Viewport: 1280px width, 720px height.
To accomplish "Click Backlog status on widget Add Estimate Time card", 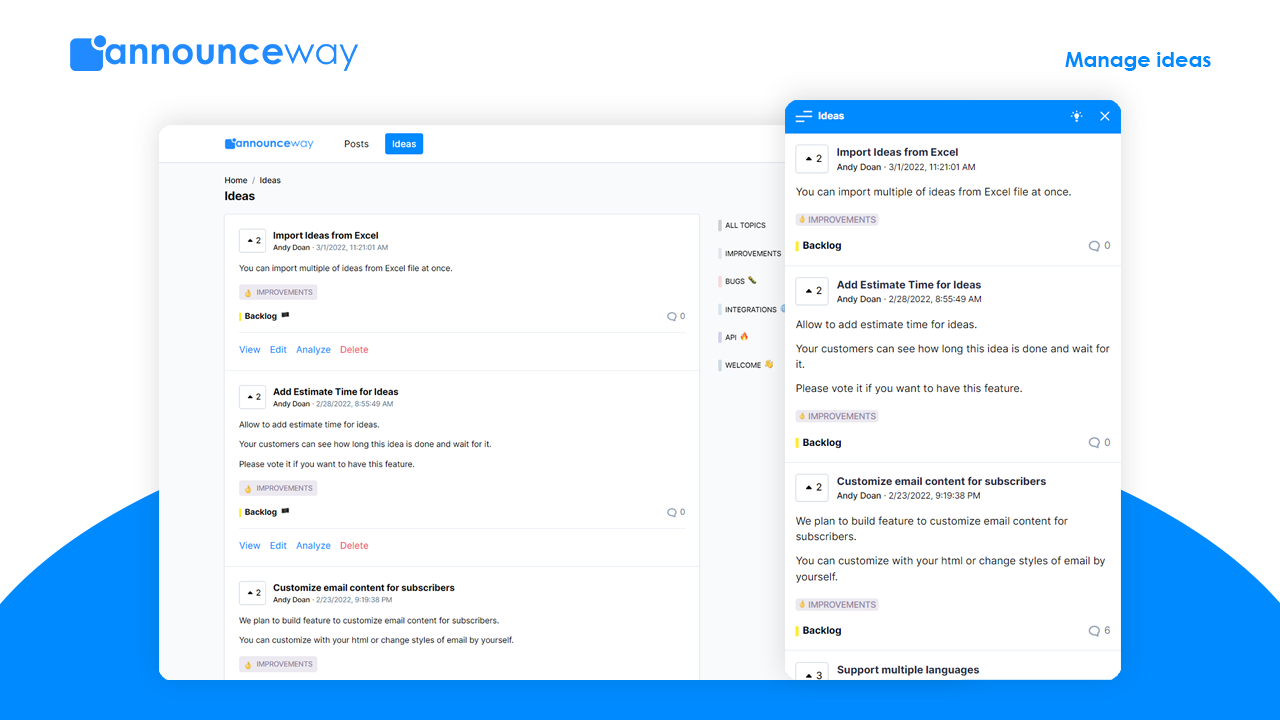I will coord(820,442).
